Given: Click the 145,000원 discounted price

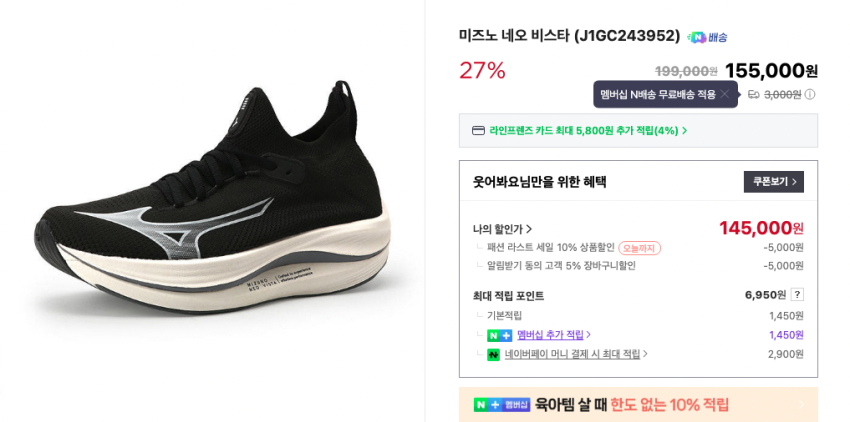Looking at the screenshot, I should [x=761, y=228].
